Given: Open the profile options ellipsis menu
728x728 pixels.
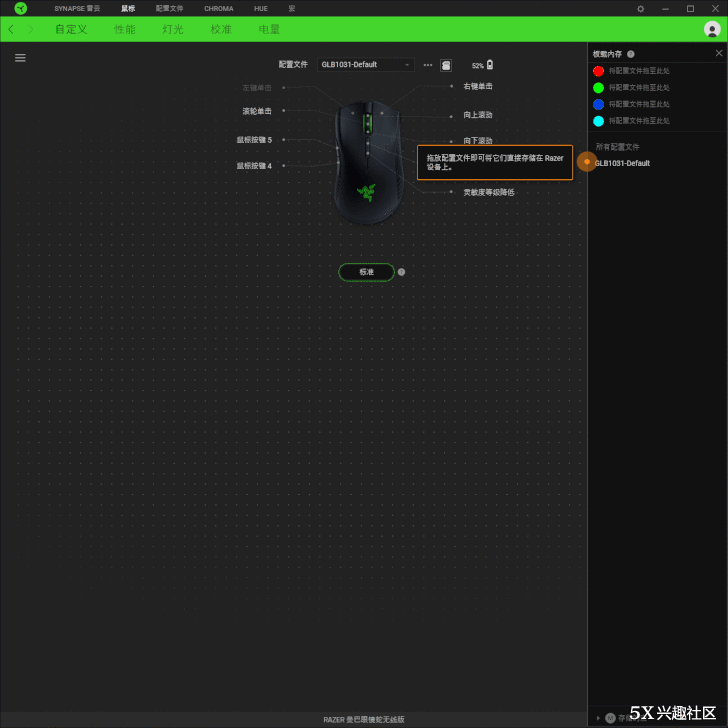Looking at the screenshot, I should [428, 65].
